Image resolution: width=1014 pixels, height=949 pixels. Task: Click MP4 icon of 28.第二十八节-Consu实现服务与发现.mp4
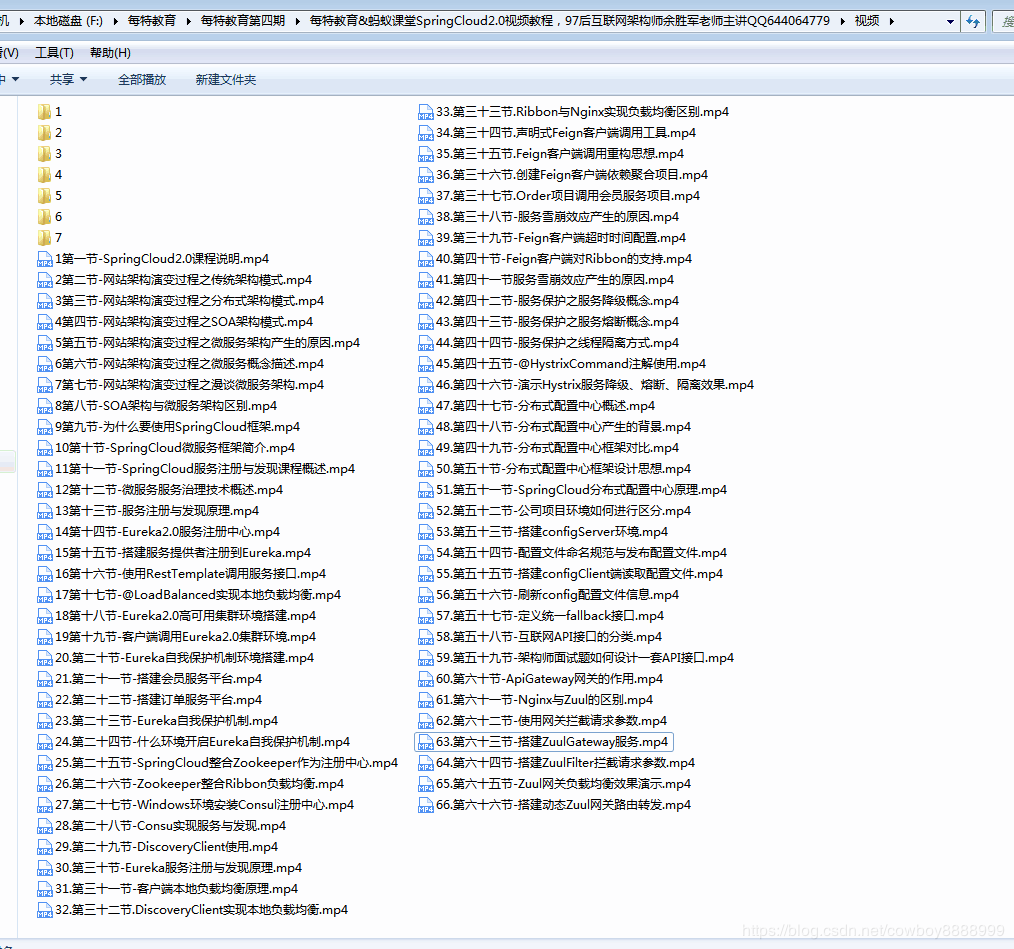point(45,827)
